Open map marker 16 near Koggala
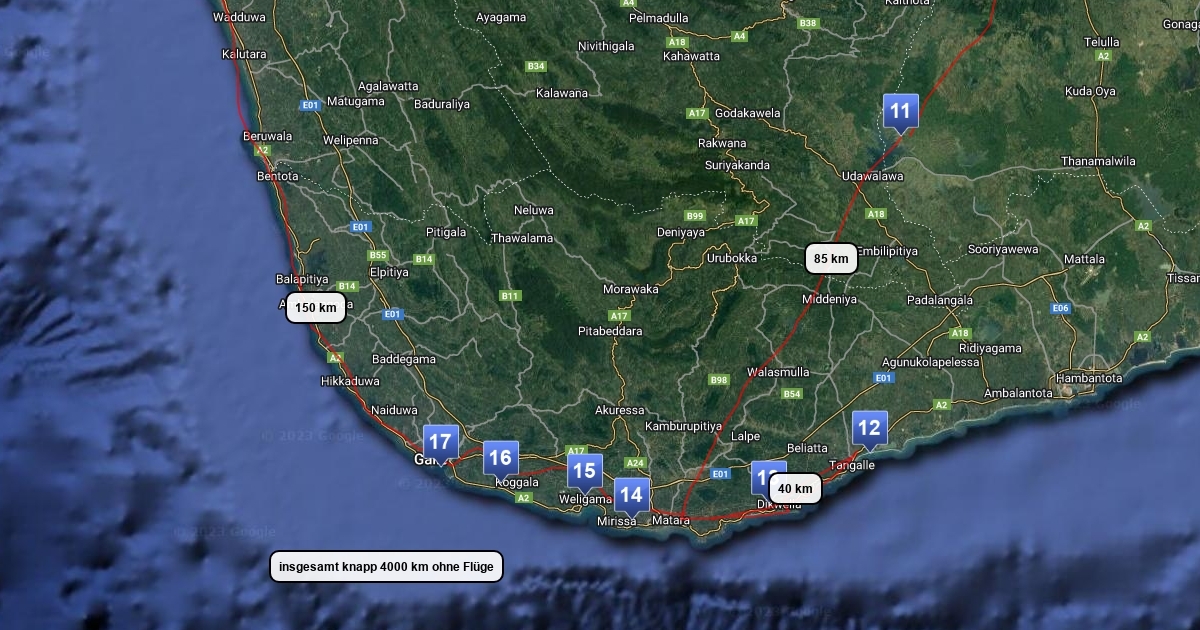 click(500, 460)
